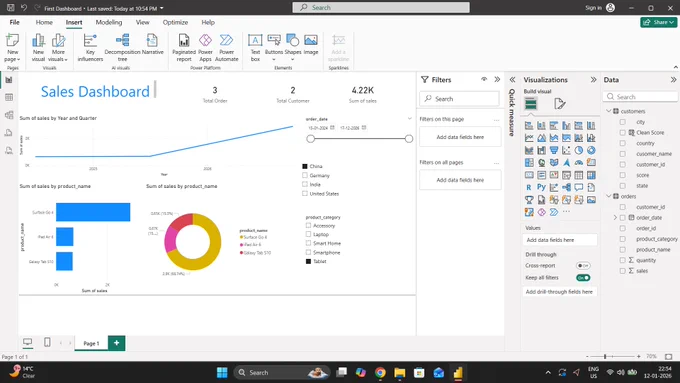Choose the Funnel chart visualization

click(554, 151)
